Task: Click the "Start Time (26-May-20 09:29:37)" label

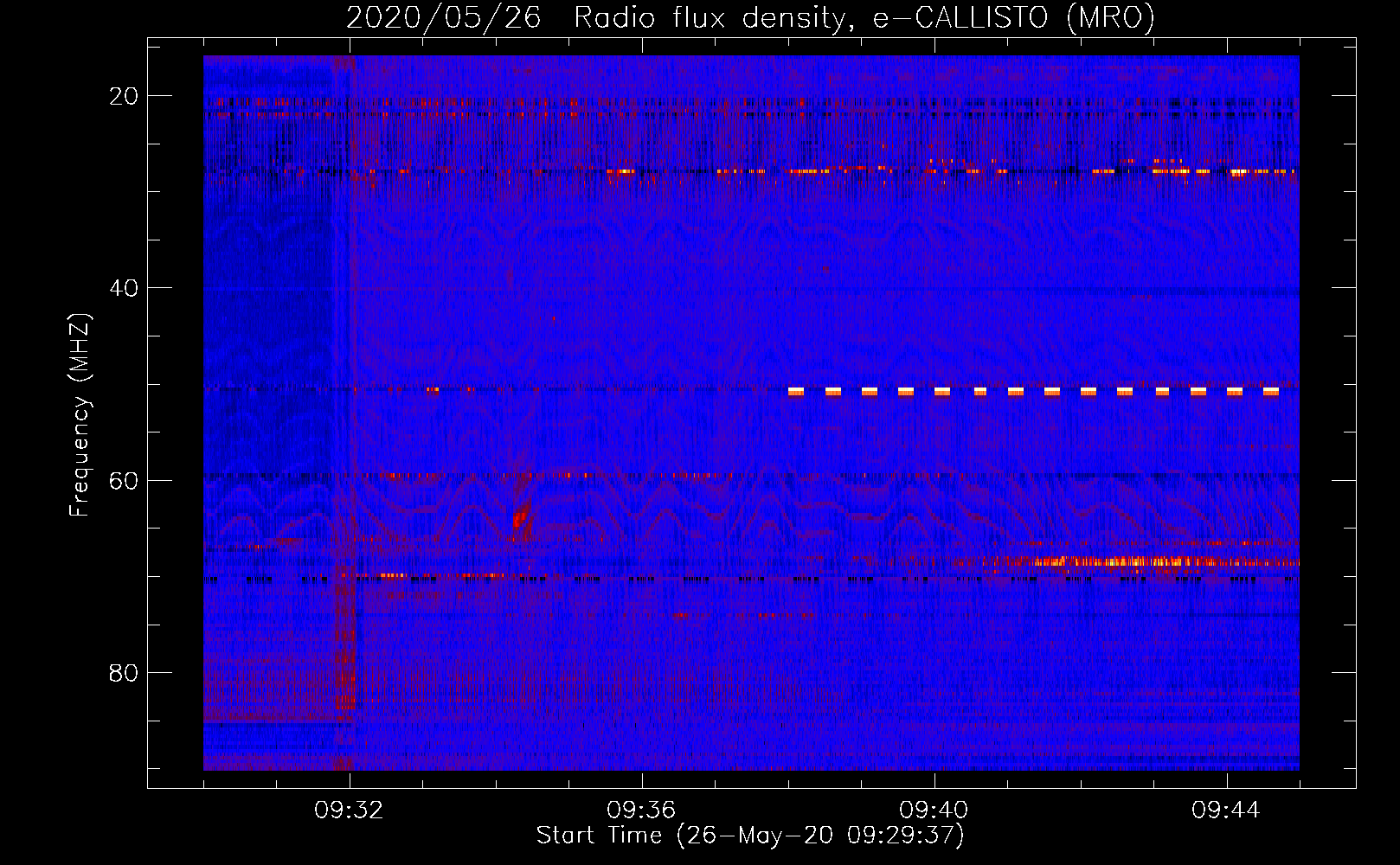Action: [750, 836]
